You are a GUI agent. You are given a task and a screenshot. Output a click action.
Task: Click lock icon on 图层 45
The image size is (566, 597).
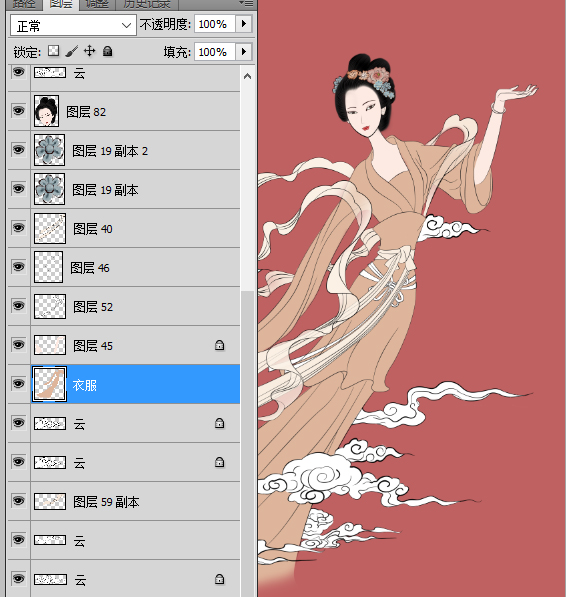click(x=220, y=345)
